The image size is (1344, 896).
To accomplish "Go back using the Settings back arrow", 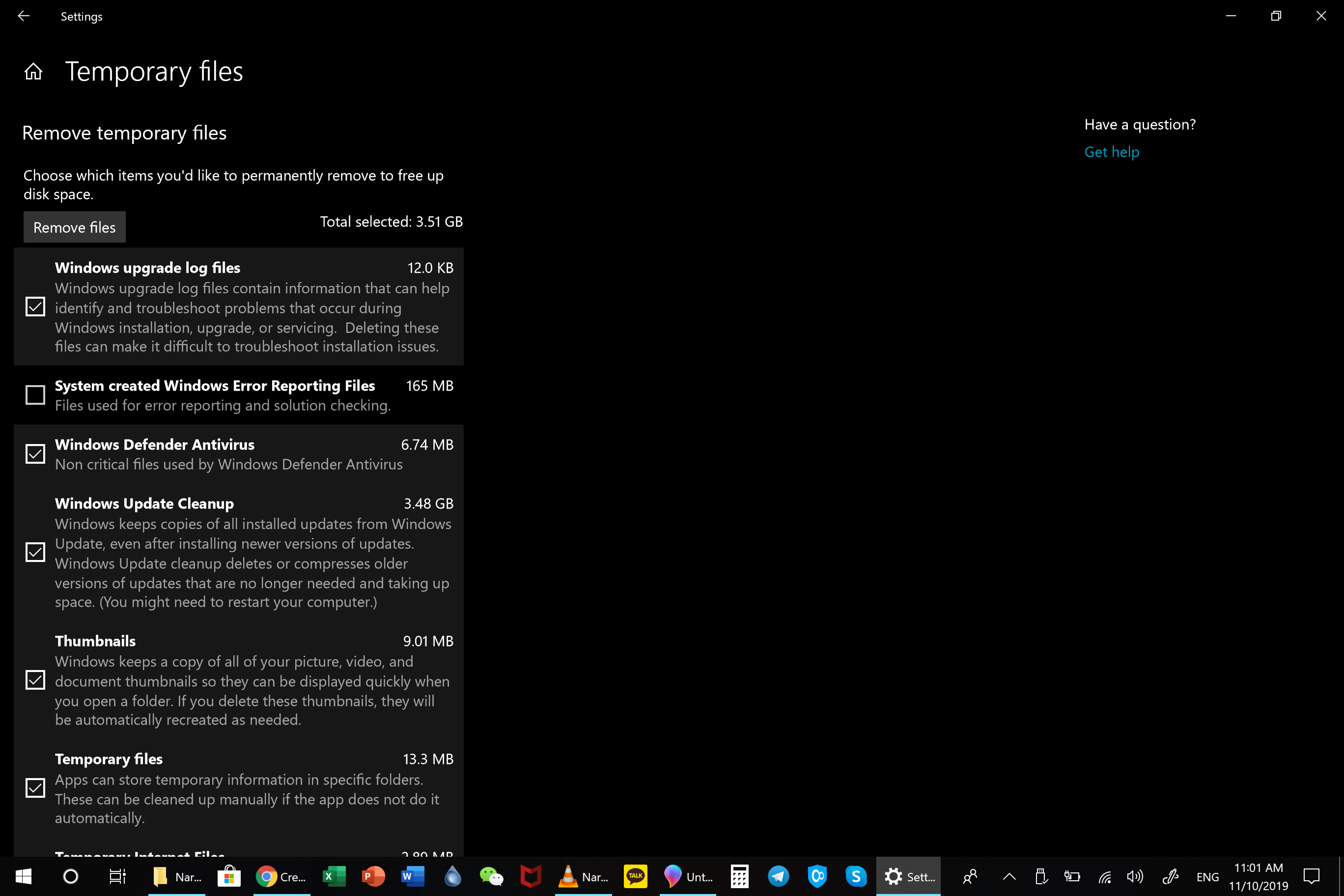I will click(24, 16).
